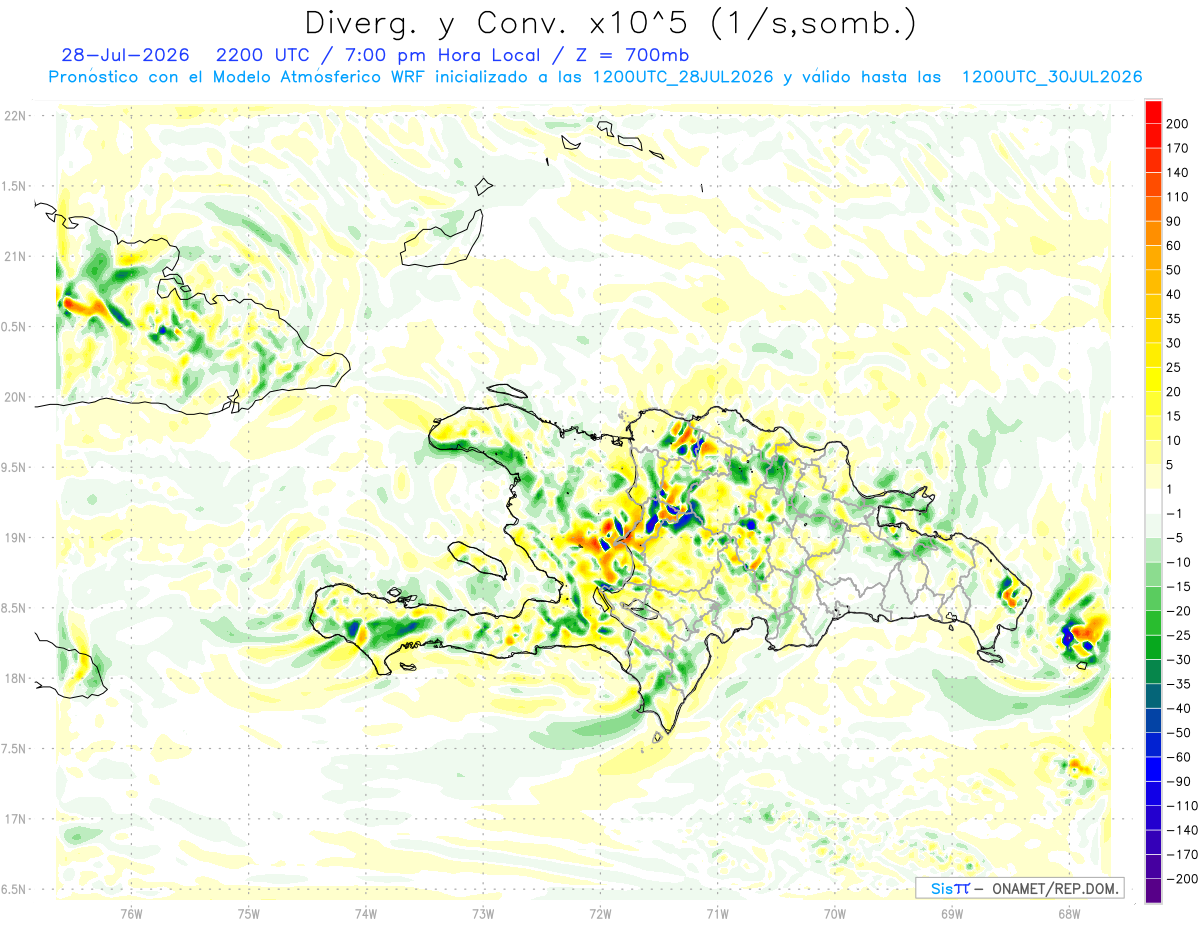This screenshot has width=1200, height=927.
Task: Click the date text '28-Jul-2026'
Action: (123, 55)
